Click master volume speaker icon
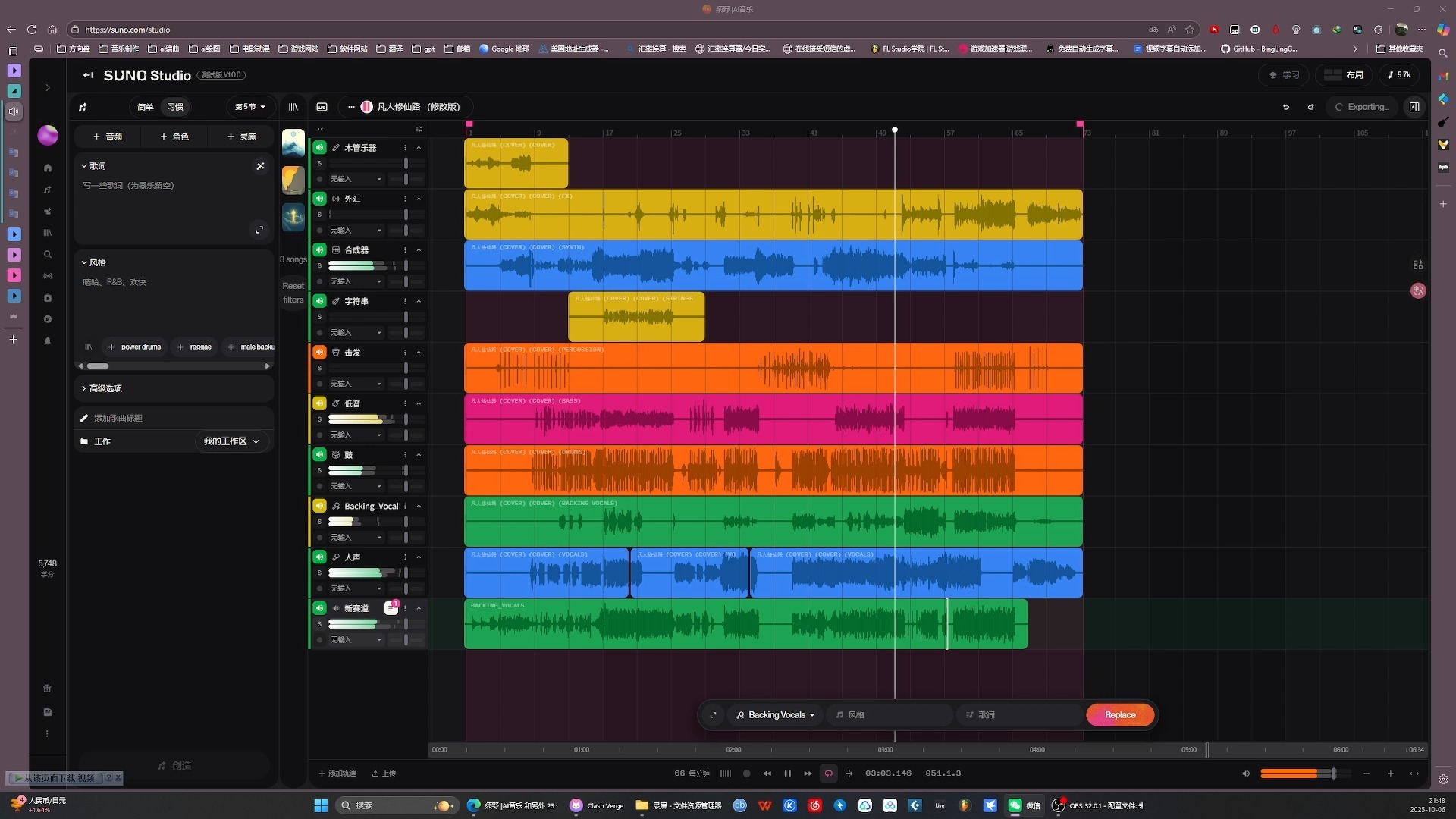 1245,773
